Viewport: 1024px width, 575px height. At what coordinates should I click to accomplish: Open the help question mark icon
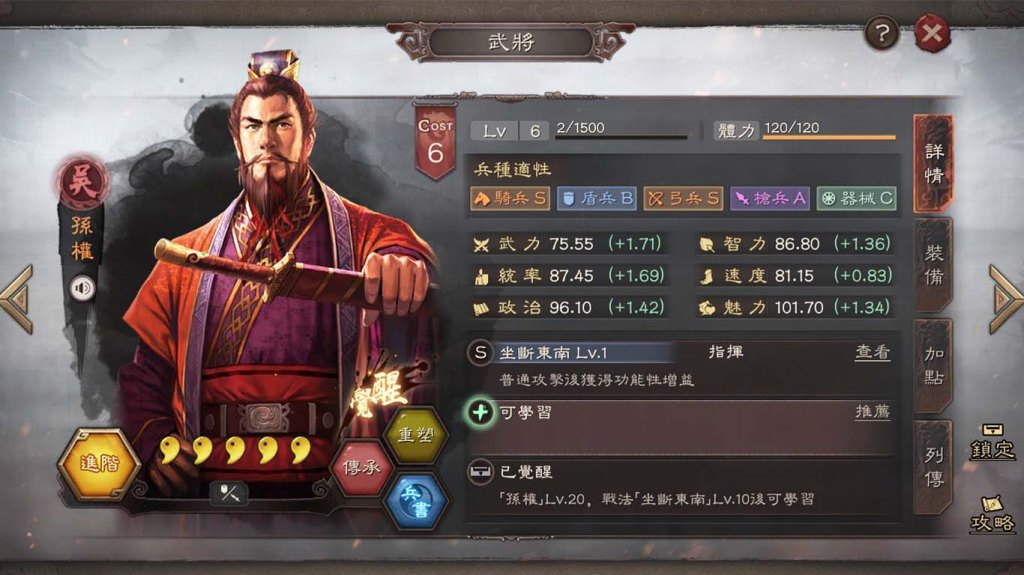(x=882, y=33)
